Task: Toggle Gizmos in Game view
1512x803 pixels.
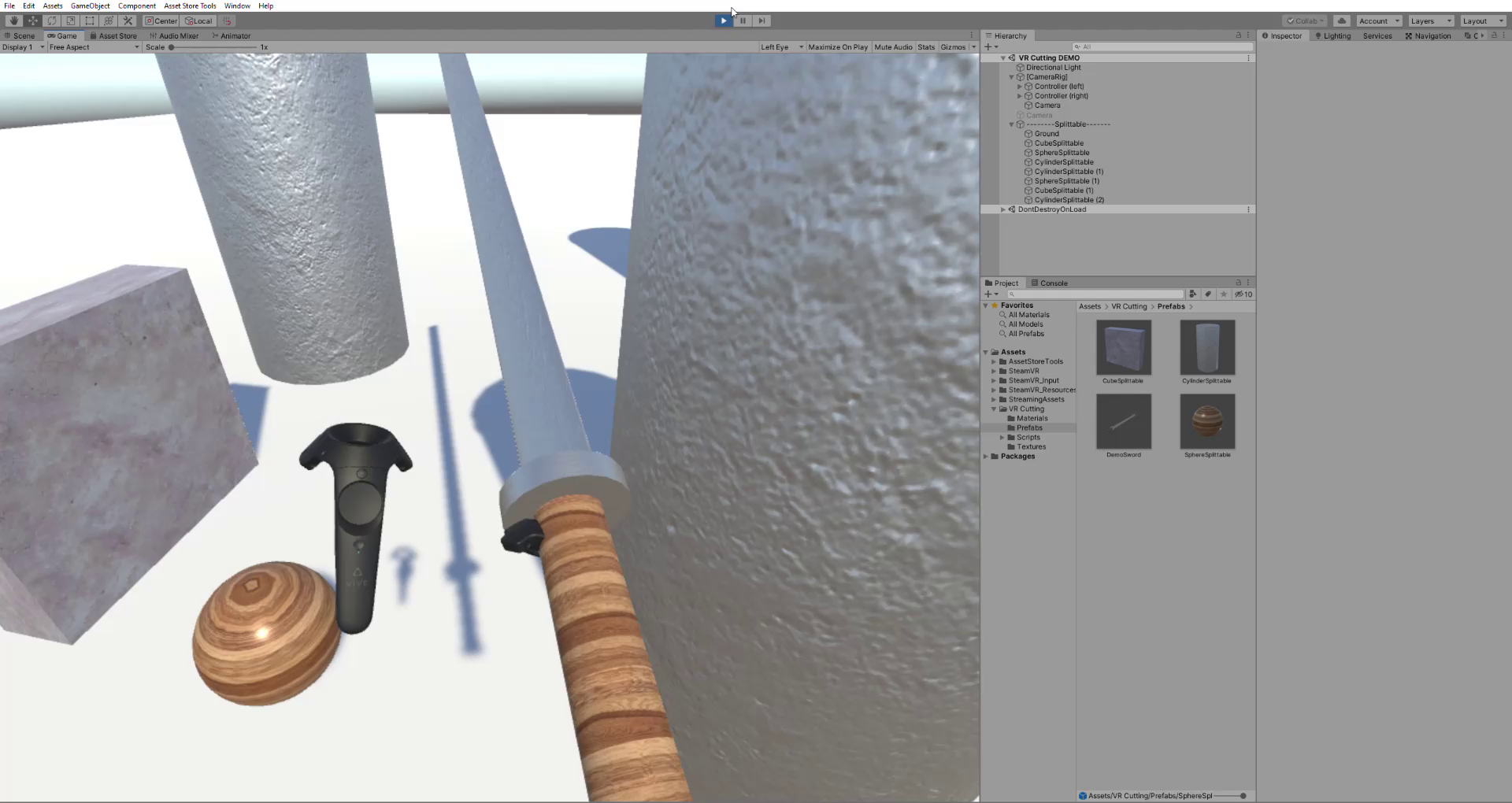Action: 953,46
